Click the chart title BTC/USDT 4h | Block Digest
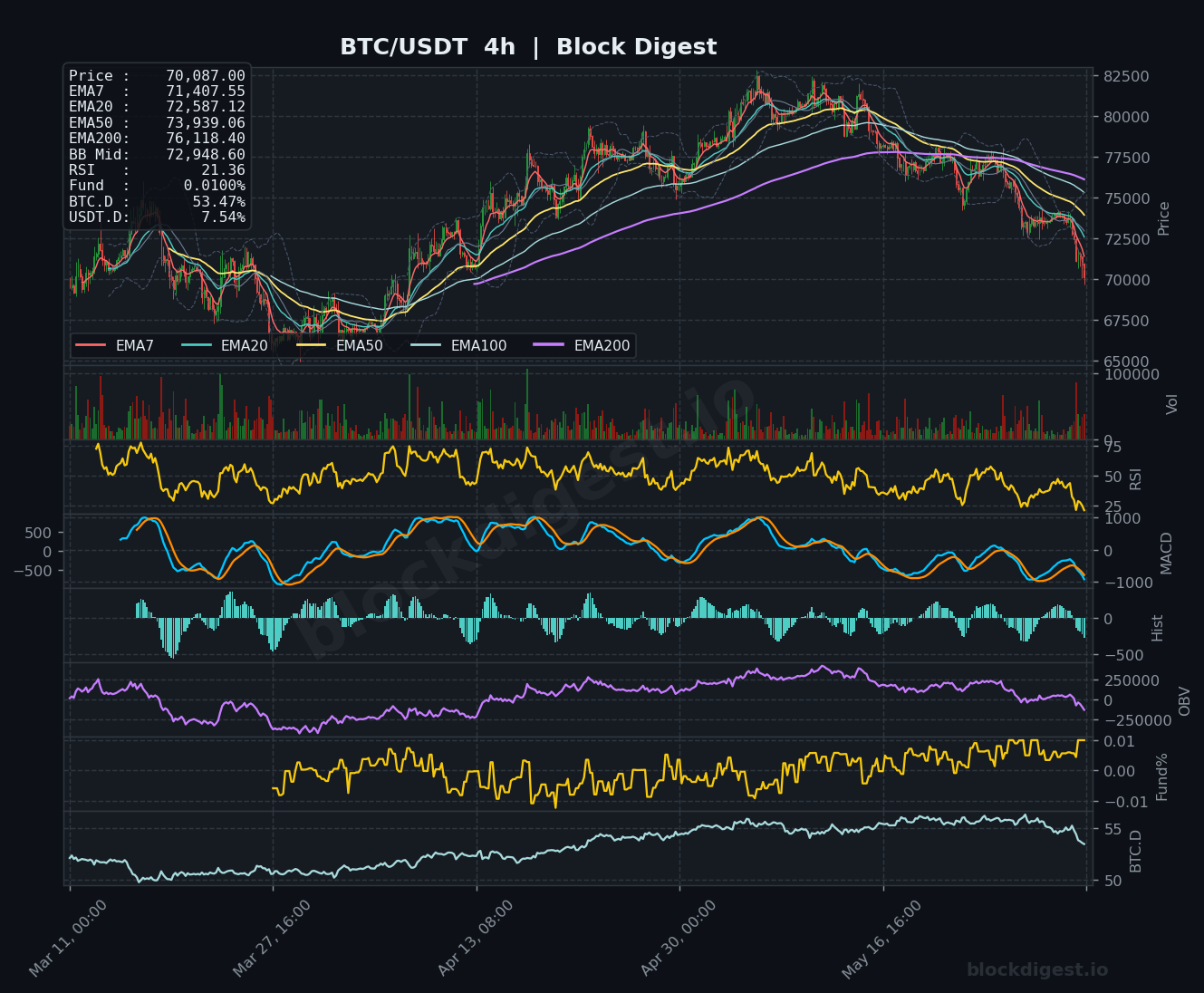Screen dimensions: 1204x993 click(x=528, y=47)
